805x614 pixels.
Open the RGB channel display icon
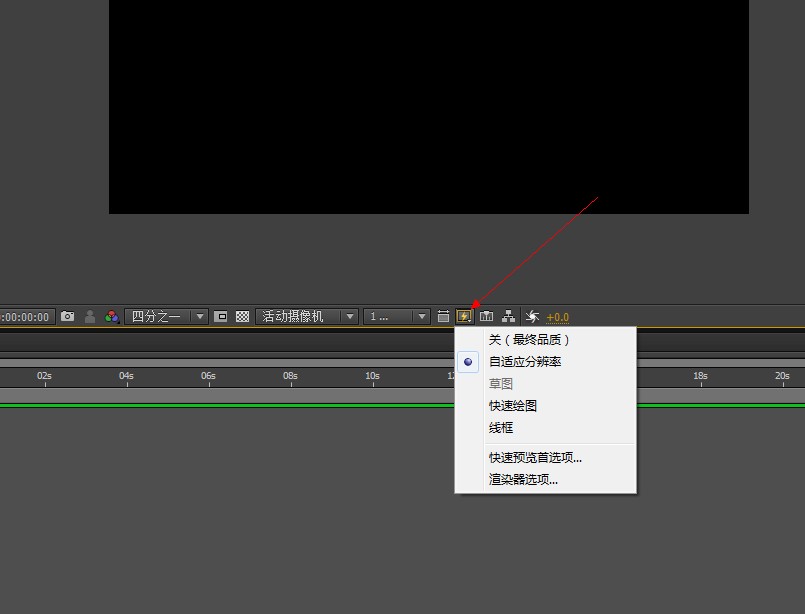pyautogui.click(x=111, y=316)
